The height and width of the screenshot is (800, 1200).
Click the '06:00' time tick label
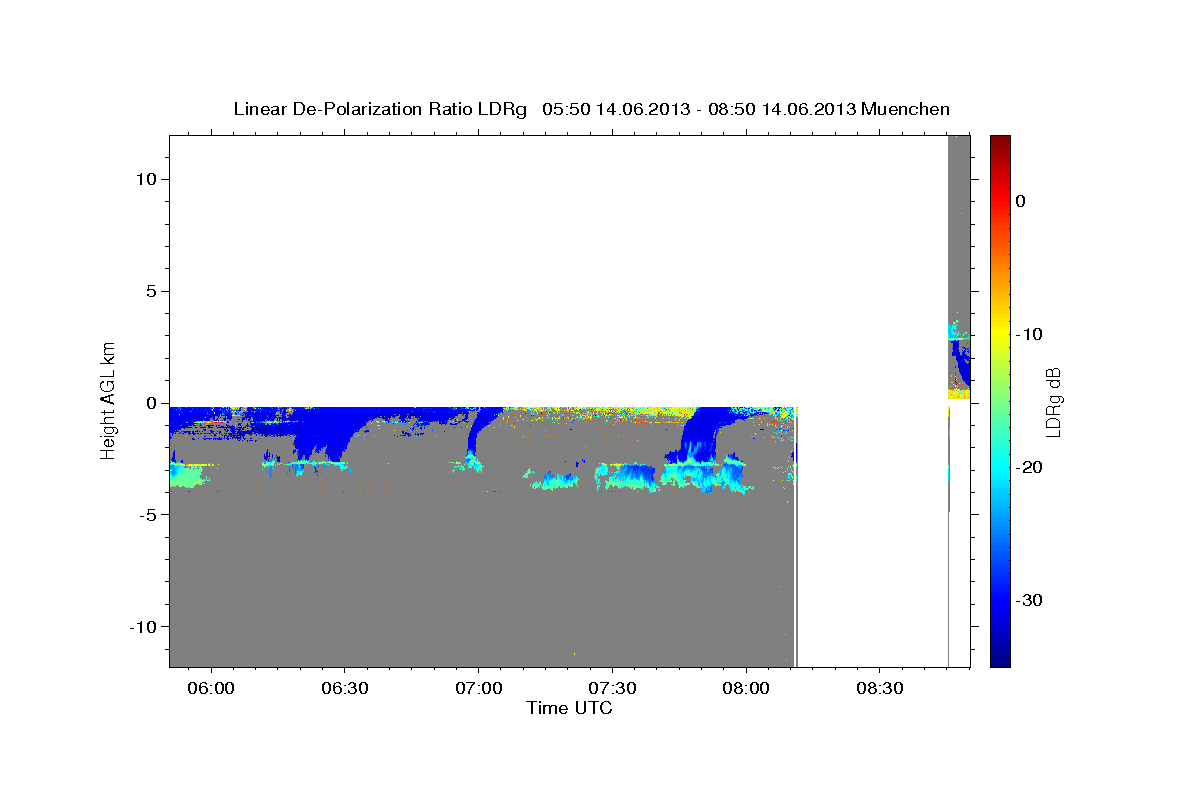[x=210, y=689]
